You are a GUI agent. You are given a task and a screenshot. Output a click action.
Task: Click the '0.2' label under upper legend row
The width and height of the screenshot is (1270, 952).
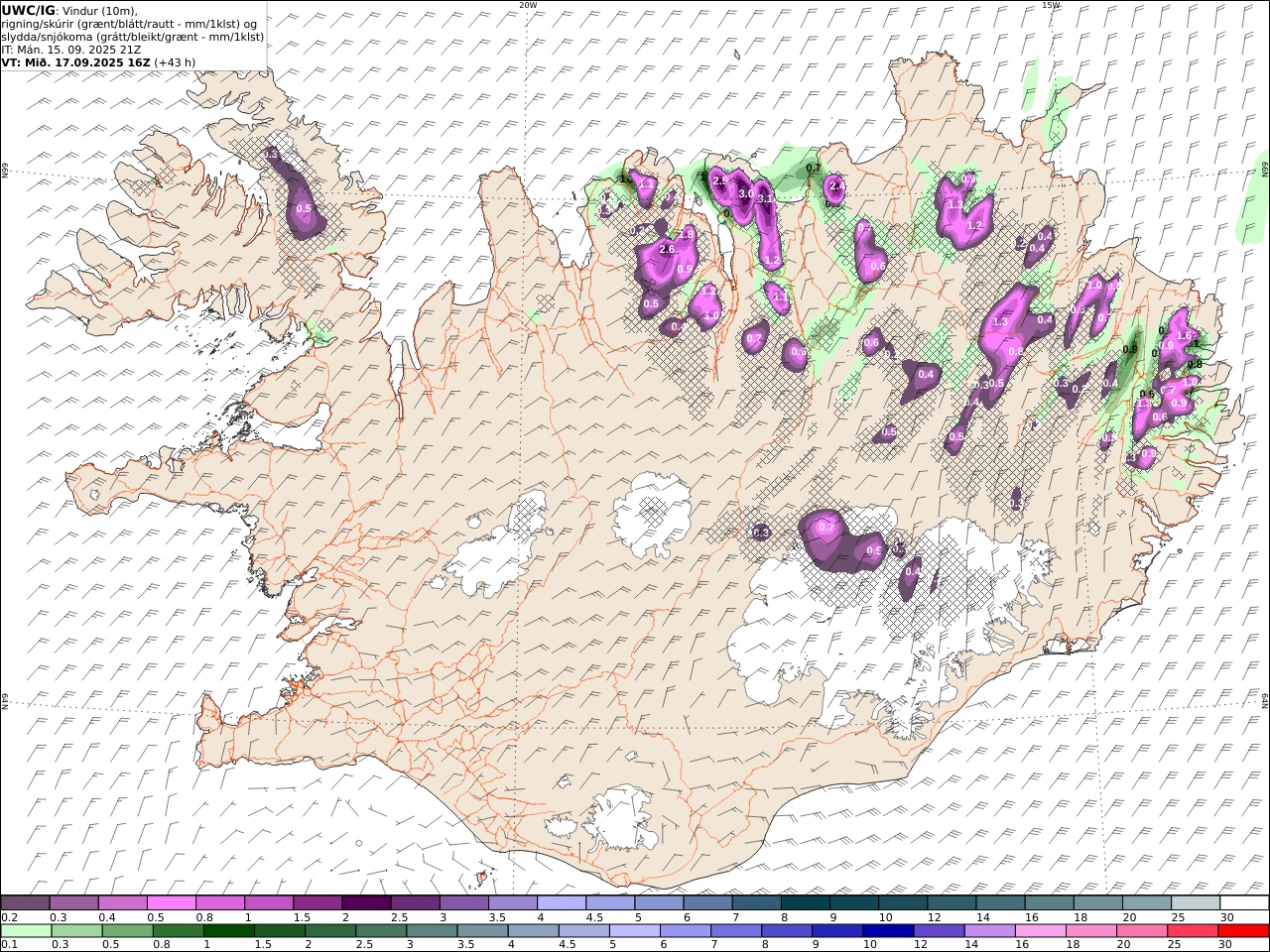(x=8, y=917)
